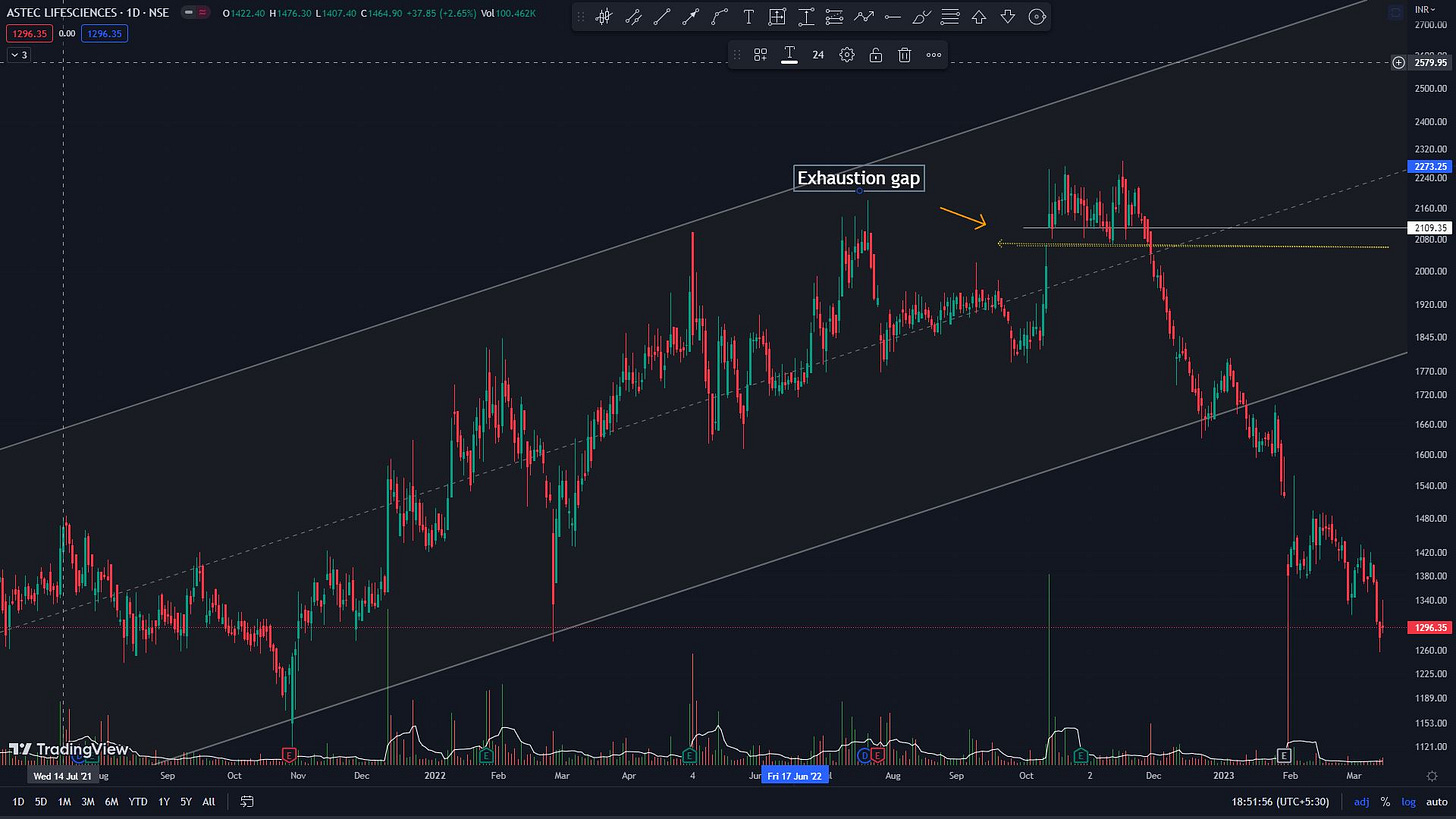
Task: Click the TradingView logo
Action: tap(68, 749)
